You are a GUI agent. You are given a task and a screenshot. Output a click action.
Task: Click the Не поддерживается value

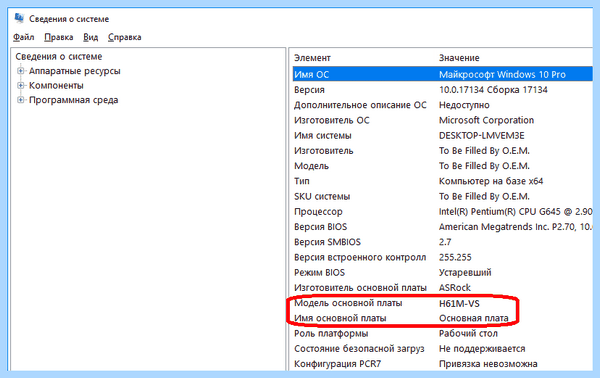(x=482, y=349)
